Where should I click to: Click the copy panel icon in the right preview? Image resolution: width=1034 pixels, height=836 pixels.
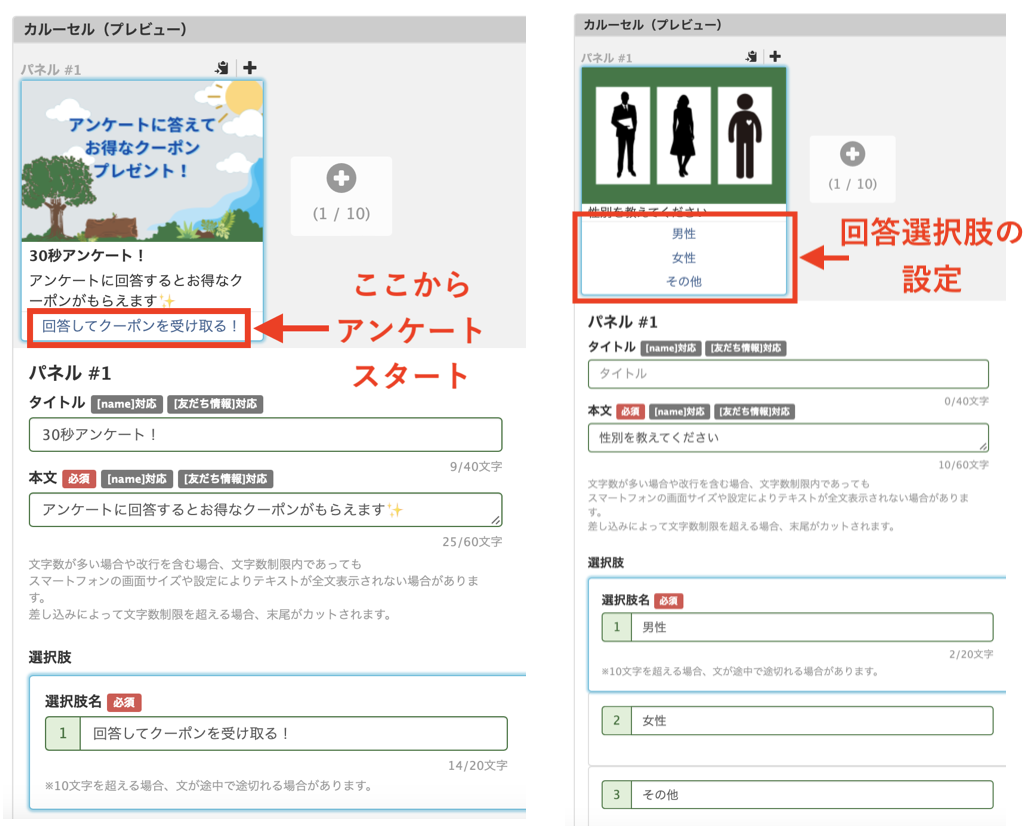pyautogui.click(x=751, y=57)
